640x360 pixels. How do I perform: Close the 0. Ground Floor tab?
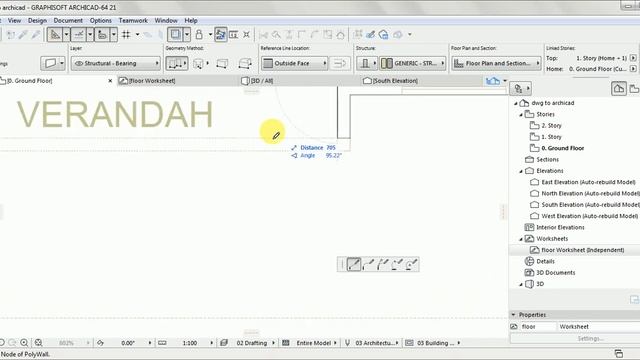tap(110, 81)
